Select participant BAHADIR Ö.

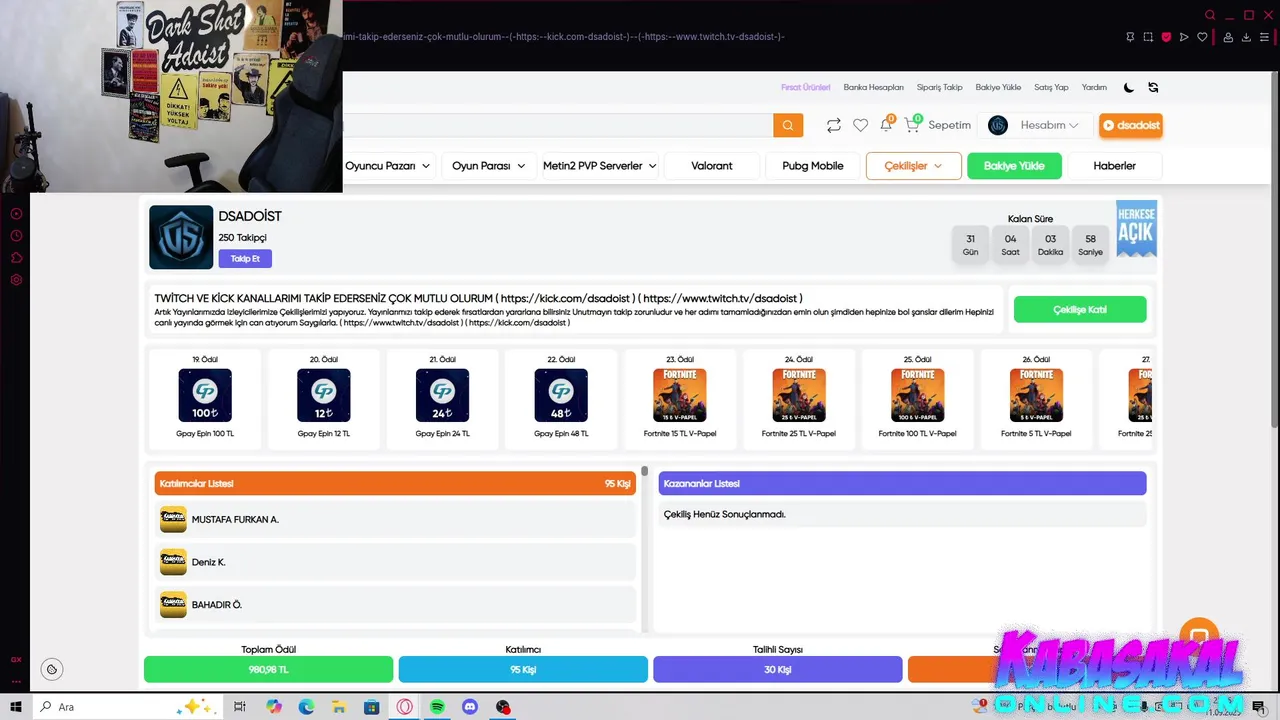tap(396, 605)
